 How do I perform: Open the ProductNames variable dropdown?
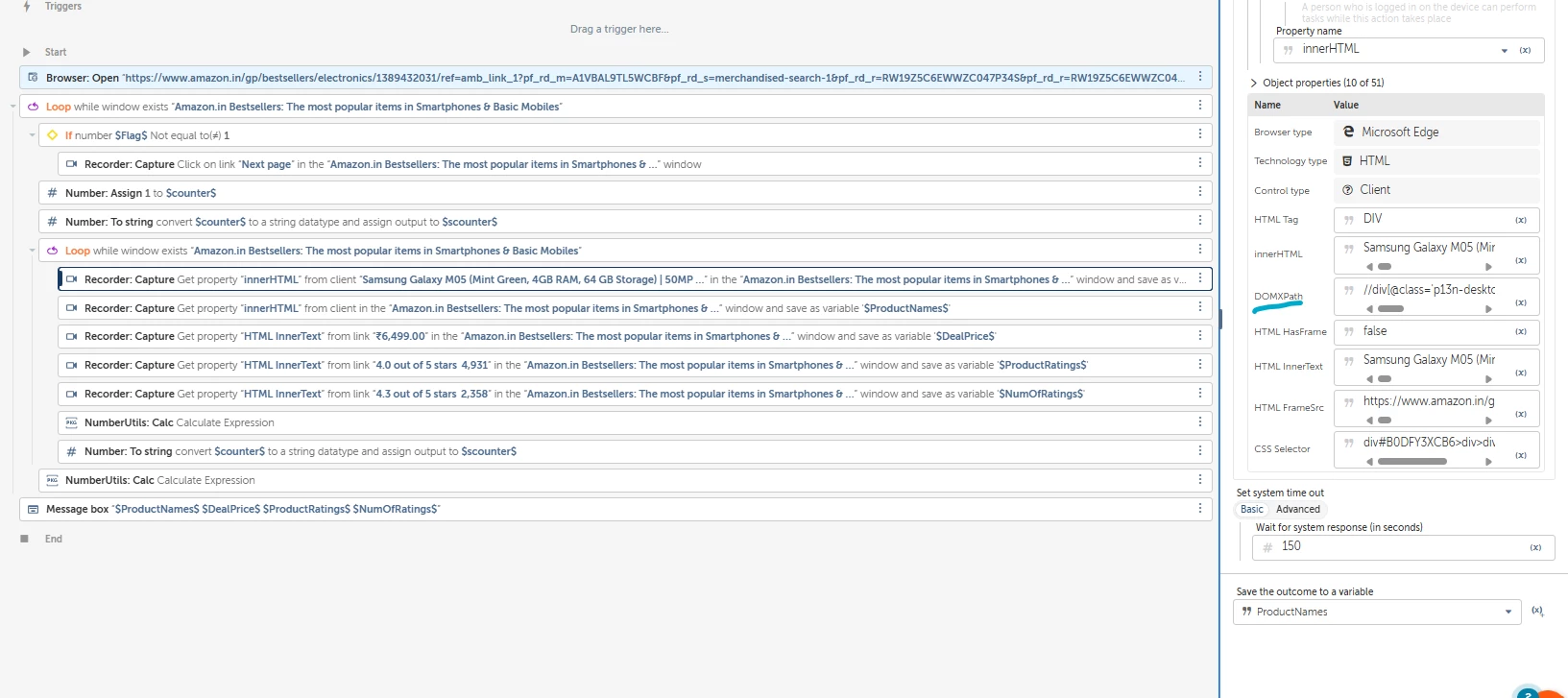point(1508,612)
